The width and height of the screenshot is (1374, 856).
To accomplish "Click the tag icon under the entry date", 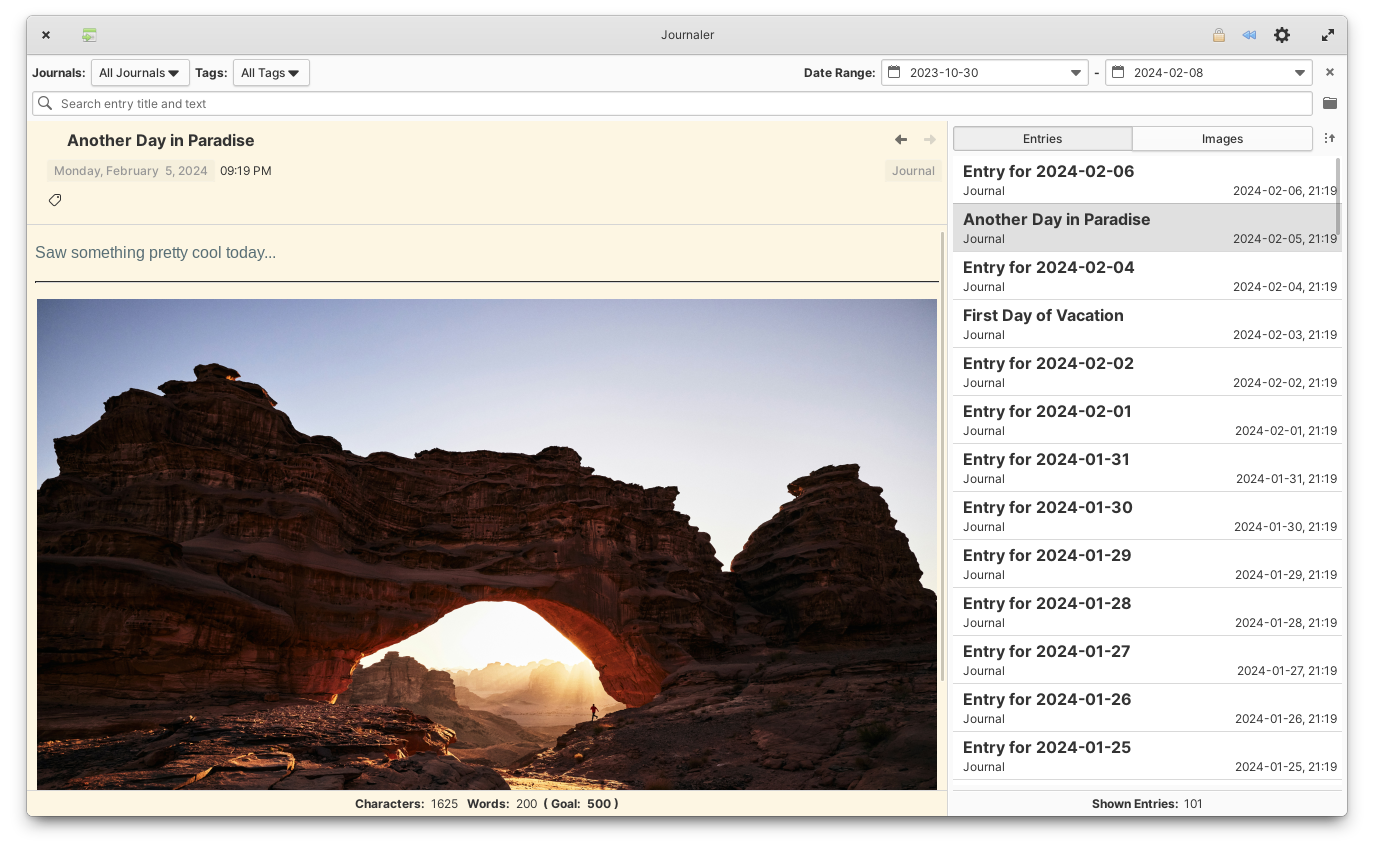I will point(55,200).
